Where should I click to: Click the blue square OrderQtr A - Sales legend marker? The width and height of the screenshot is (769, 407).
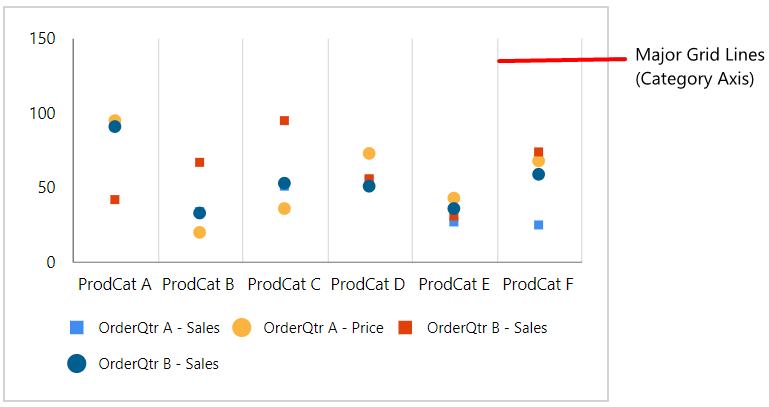[77, 328]
